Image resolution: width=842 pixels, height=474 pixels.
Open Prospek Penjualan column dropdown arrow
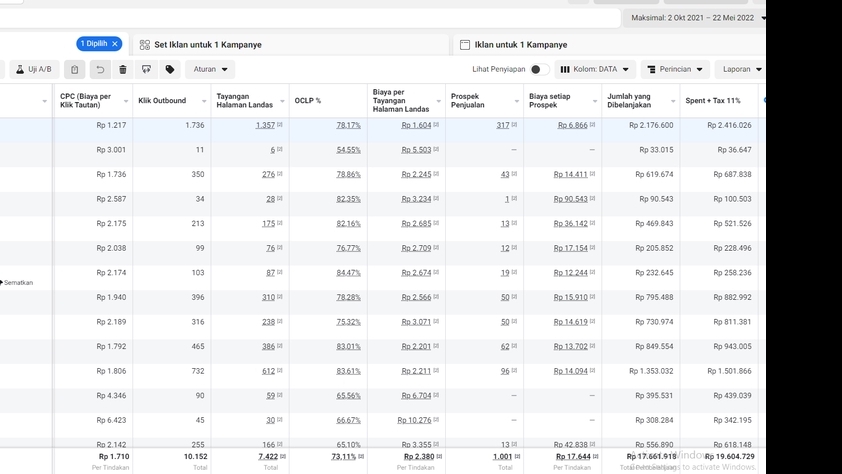point(517,101)
